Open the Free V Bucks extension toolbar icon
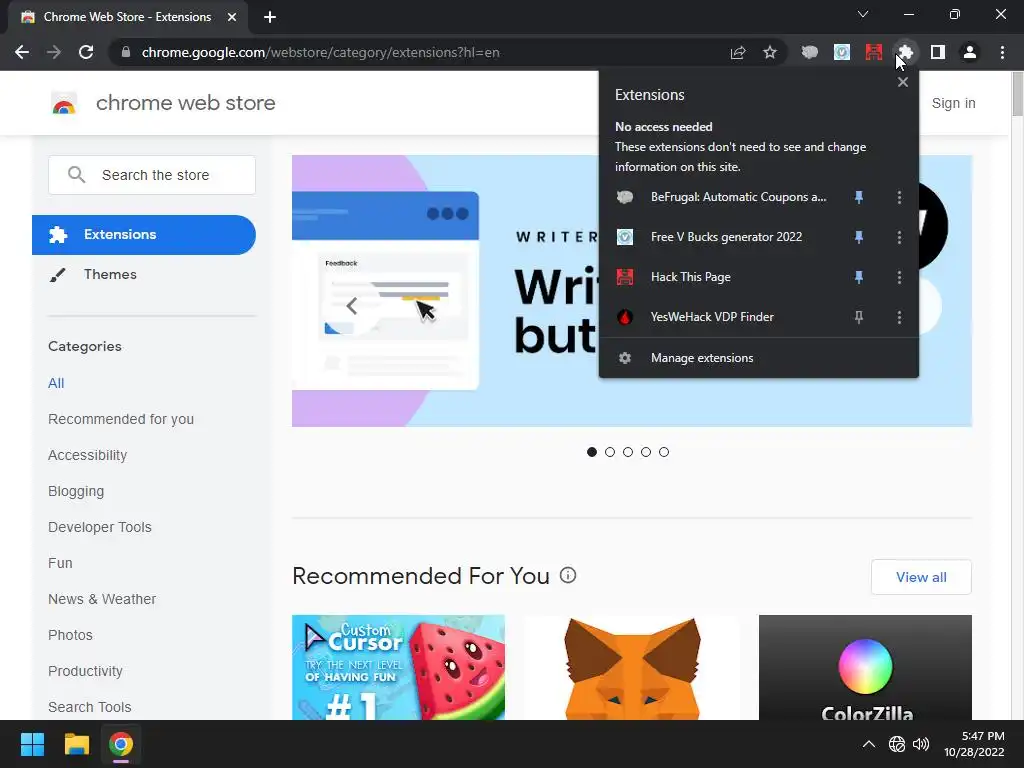1024x768 pixels. [x=842, y=52]
